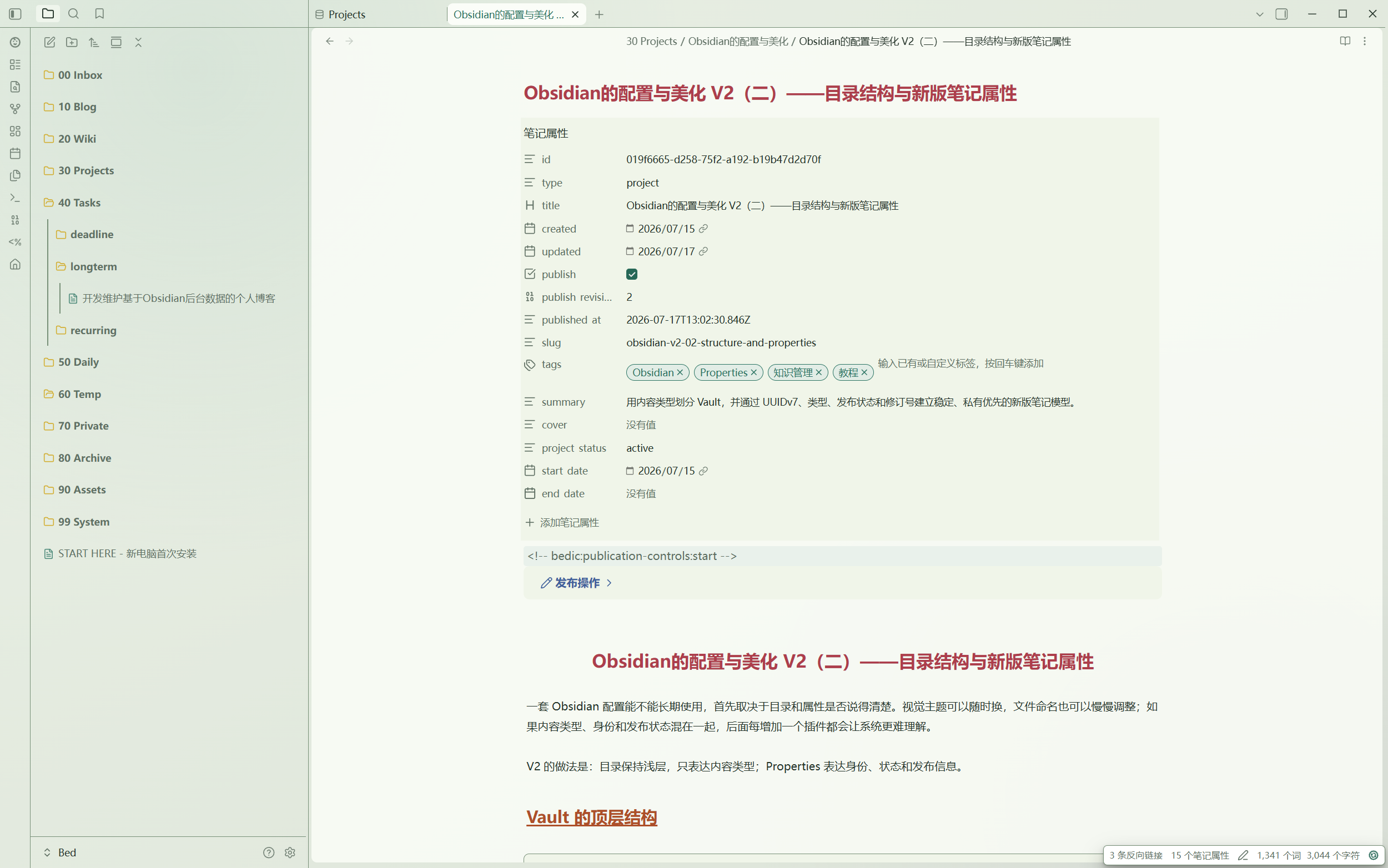Collapse the left sidebar using the toggle icon
Image resolution: width=1388 pixels, height=868 pixels.
pyautogui.click(x=16, y=14)
